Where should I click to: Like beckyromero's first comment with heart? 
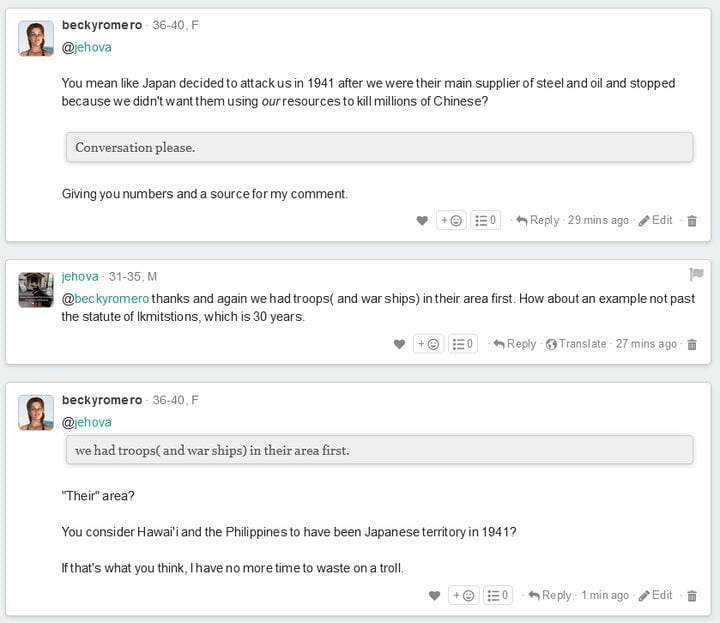click(422, 221)
